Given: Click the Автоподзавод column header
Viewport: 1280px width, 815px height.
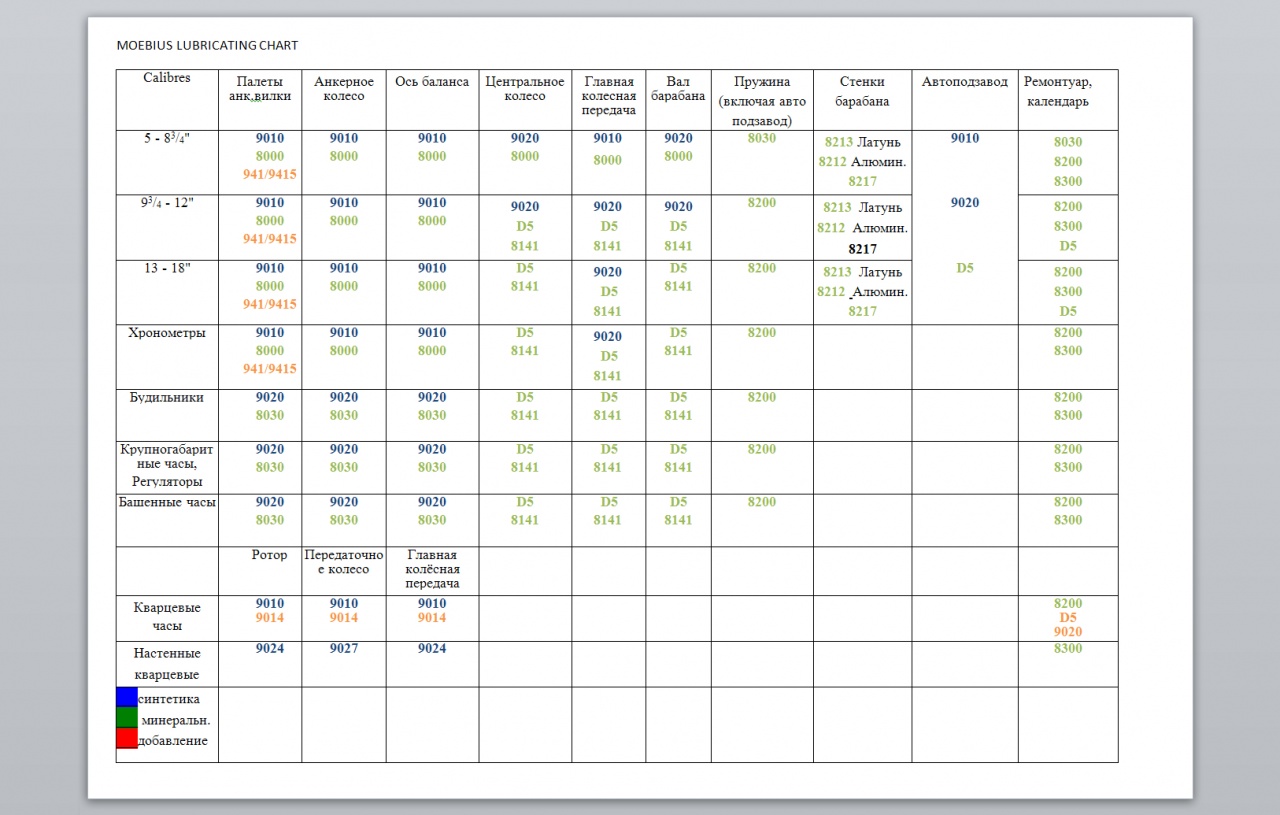Looking at the screenshot, I should [964, 82].
